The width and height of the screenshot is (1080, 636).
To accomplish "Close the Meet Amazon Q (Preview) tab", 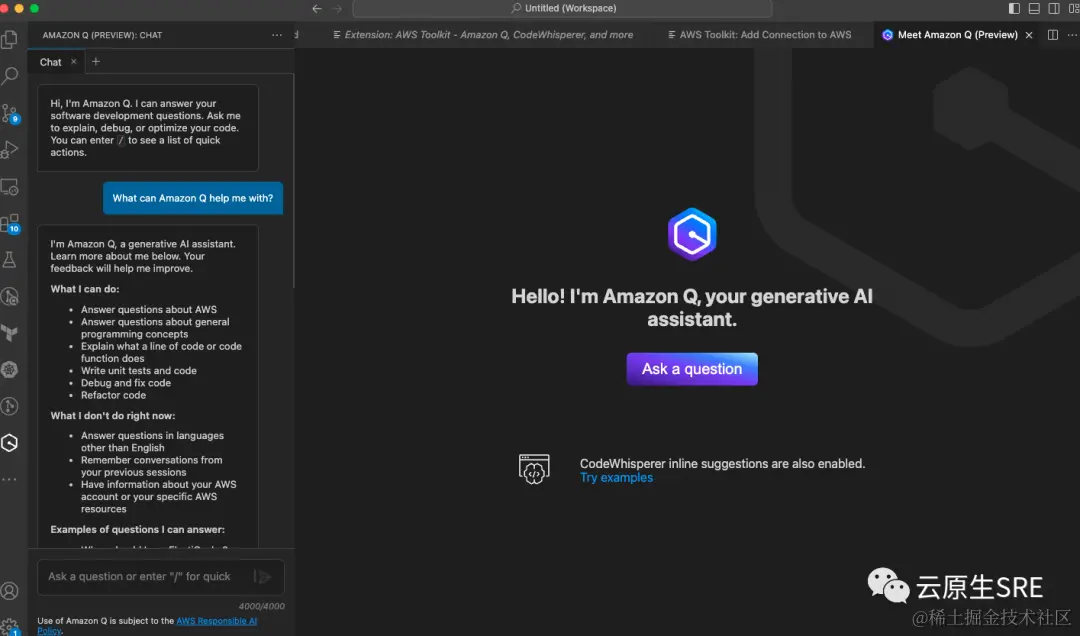I will [1029, 34].
